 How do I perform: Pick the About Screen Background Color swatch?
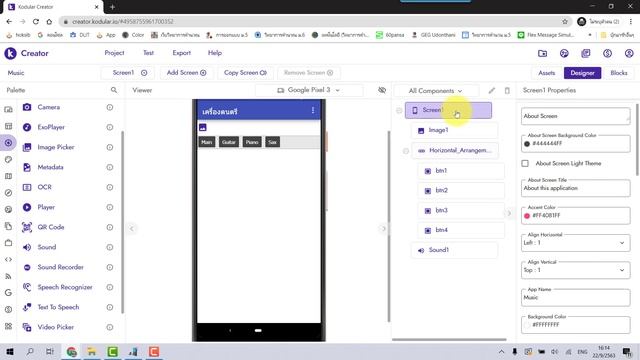click(x=527, y=144)
